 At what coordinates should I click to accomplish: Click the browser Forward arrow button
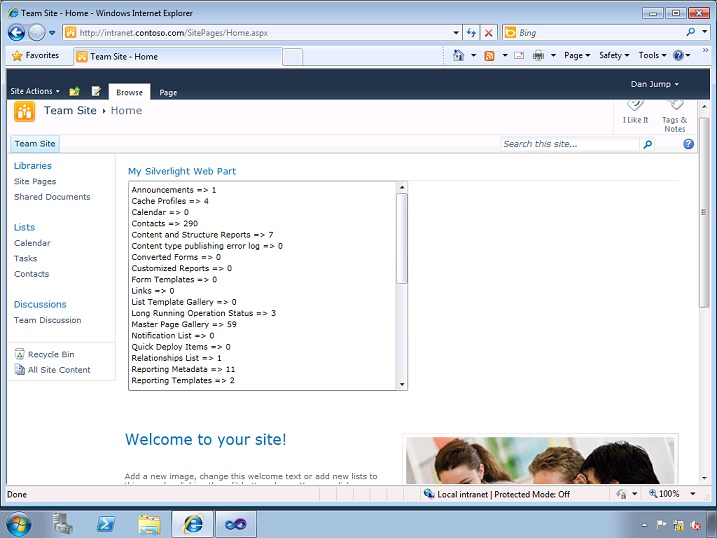(x=37, y=32)
